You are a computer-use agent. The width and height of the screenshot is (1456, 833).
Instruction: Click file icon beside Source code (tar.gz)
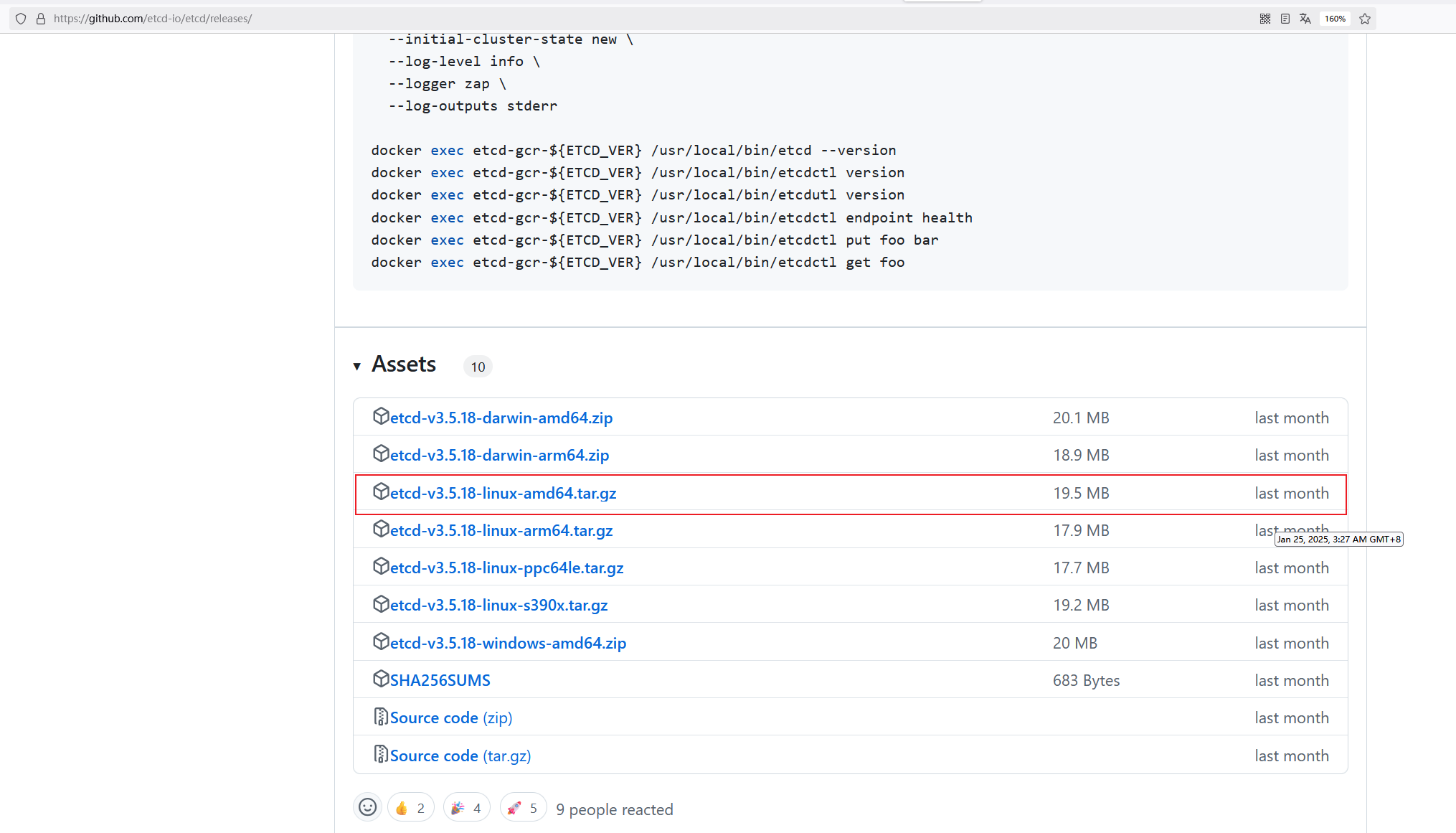(381, 754)
